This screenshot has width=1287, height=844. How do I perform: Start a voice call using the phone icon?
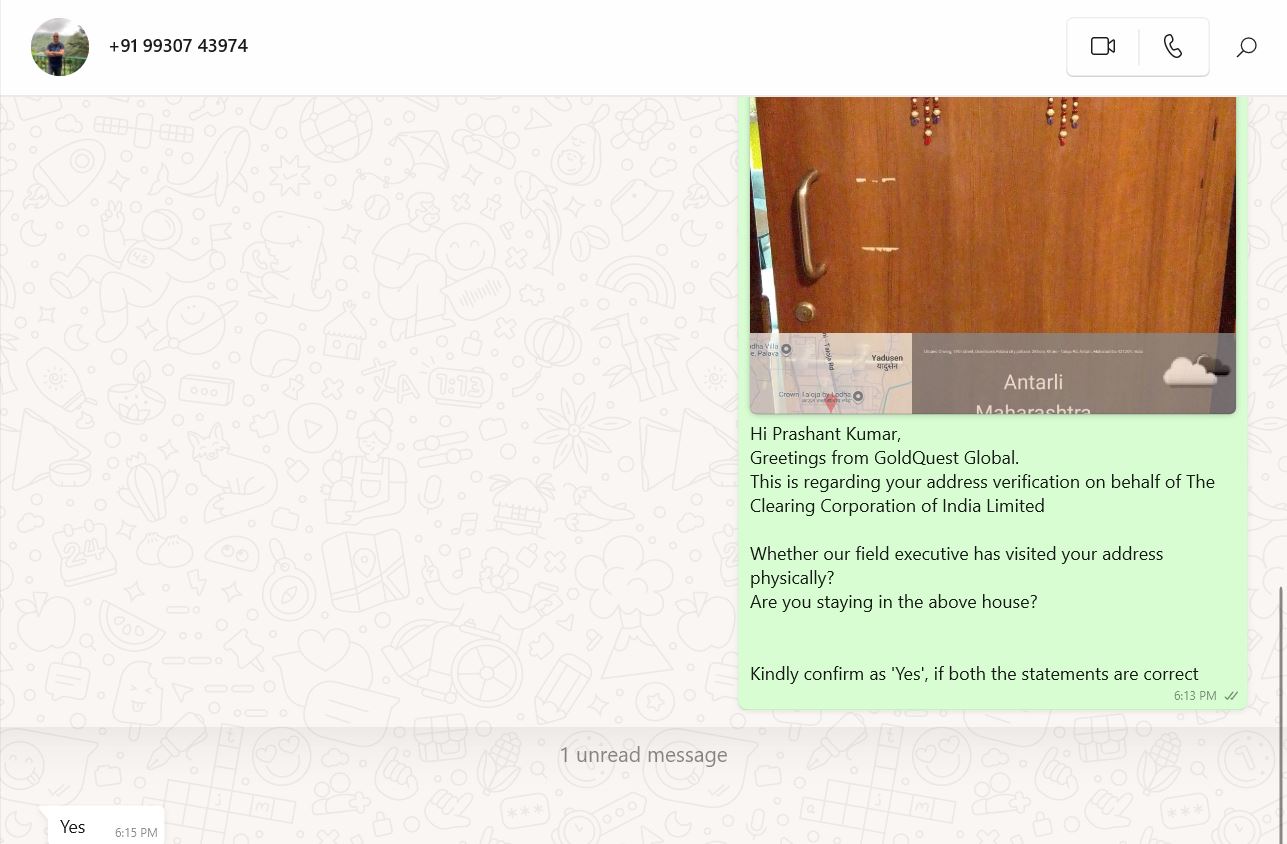[x=1173, y=46]
